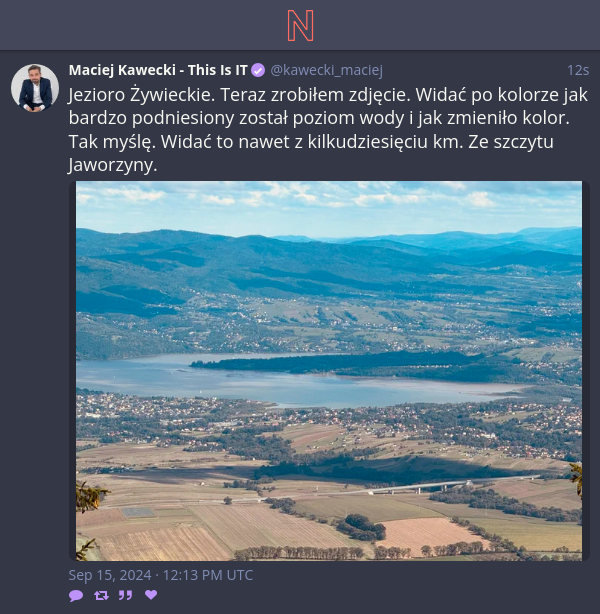600x614 pixels.
Task: Click the retweet arrows icon
Action: coord(101,596)
